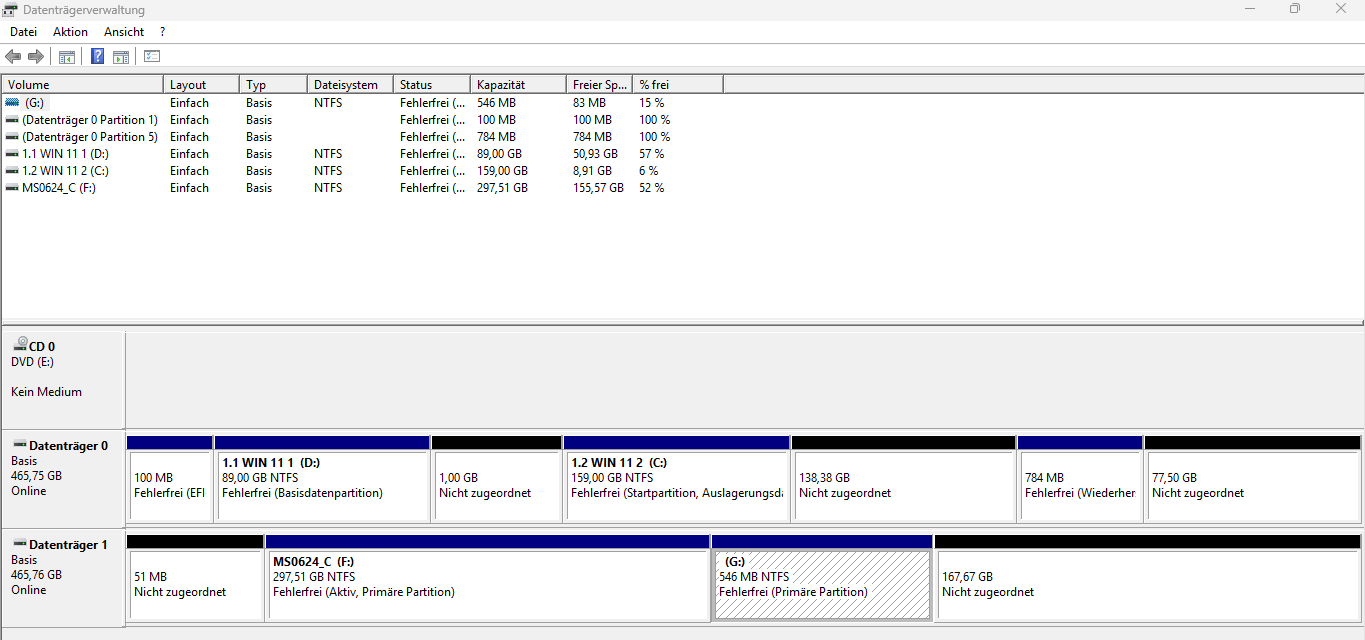Image resolution: width=1365 pixels, height=640 pixels.
Task: Select MS0624_C (F:) in the volume list
Action: [x=59, y=187]
